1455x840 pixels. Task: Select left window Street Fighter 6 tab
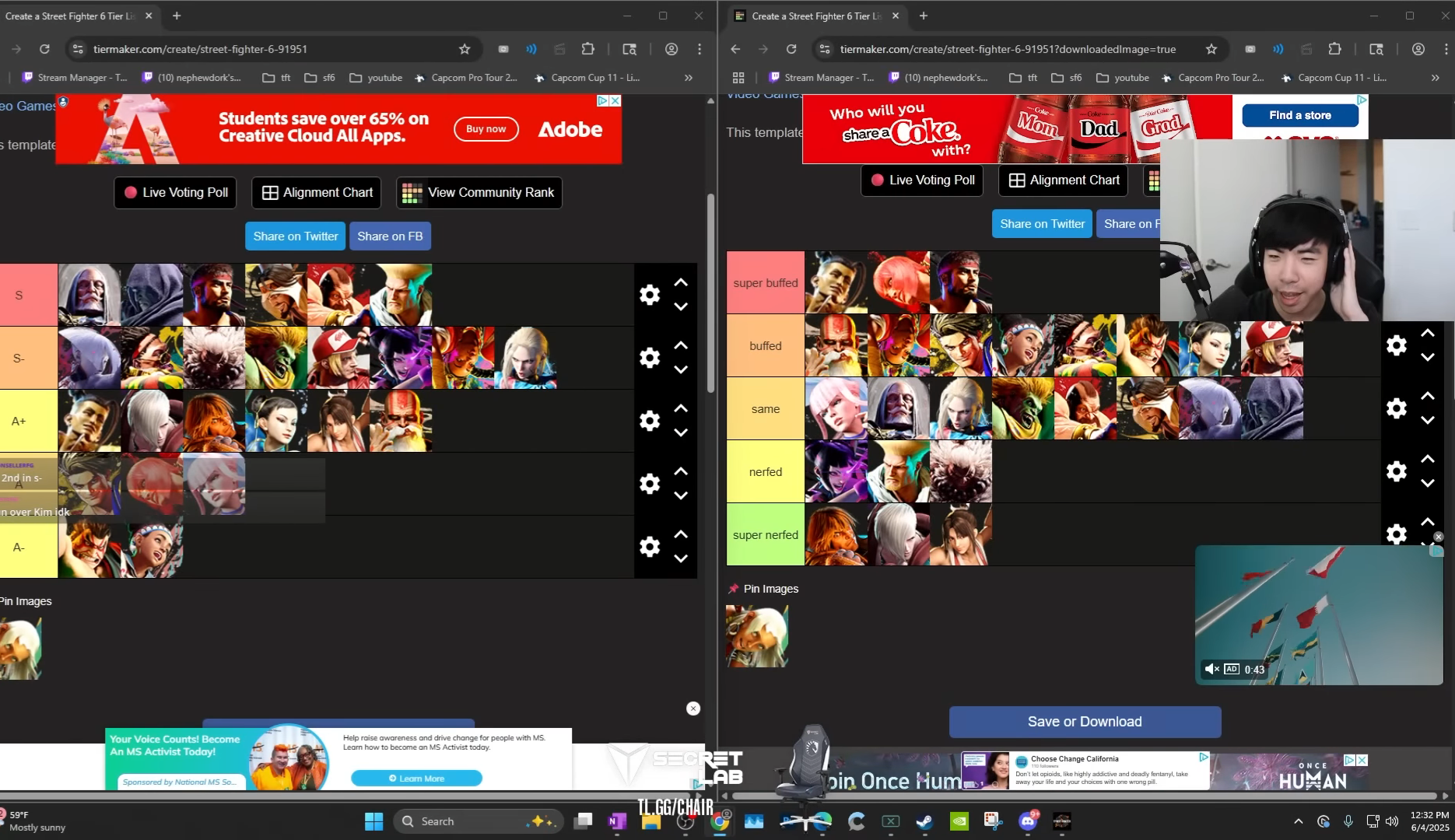70,16
